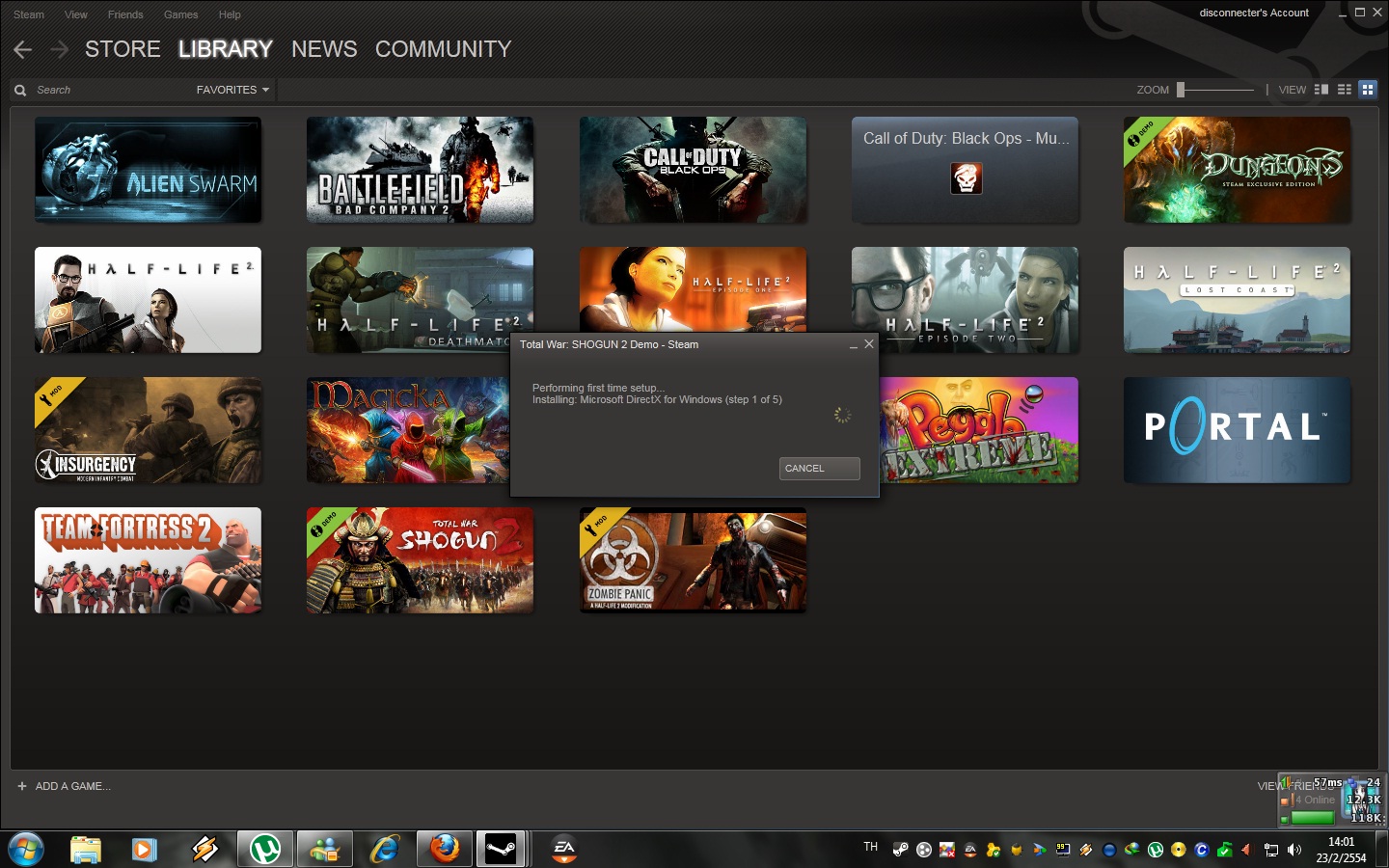Open uTorrent from the taskbar
This screenshot has width=1389, height=868.
click(264, 849)
